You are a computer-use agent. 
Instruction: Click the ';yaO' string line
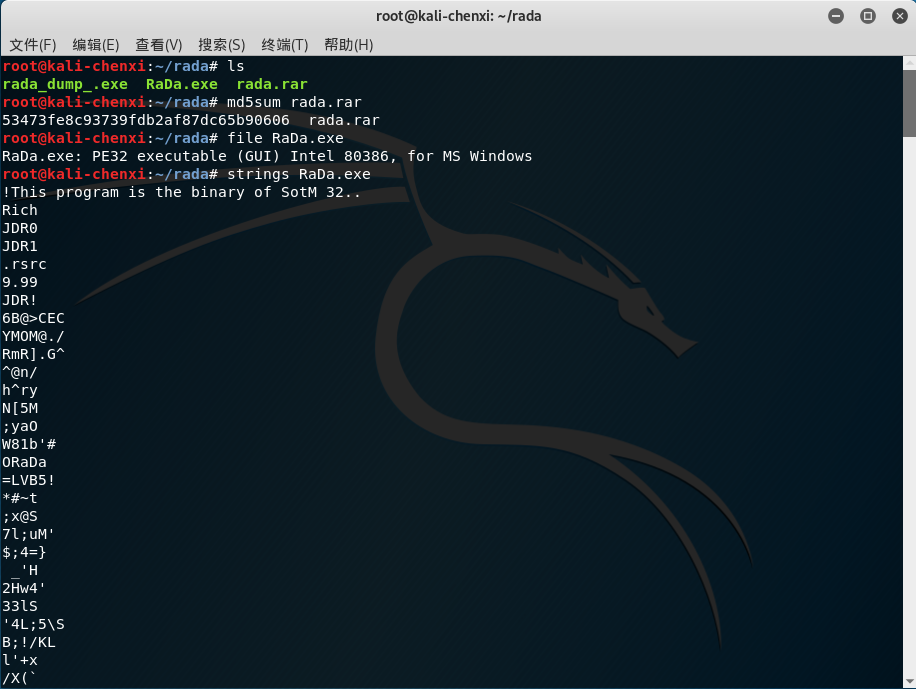point(20,427)
